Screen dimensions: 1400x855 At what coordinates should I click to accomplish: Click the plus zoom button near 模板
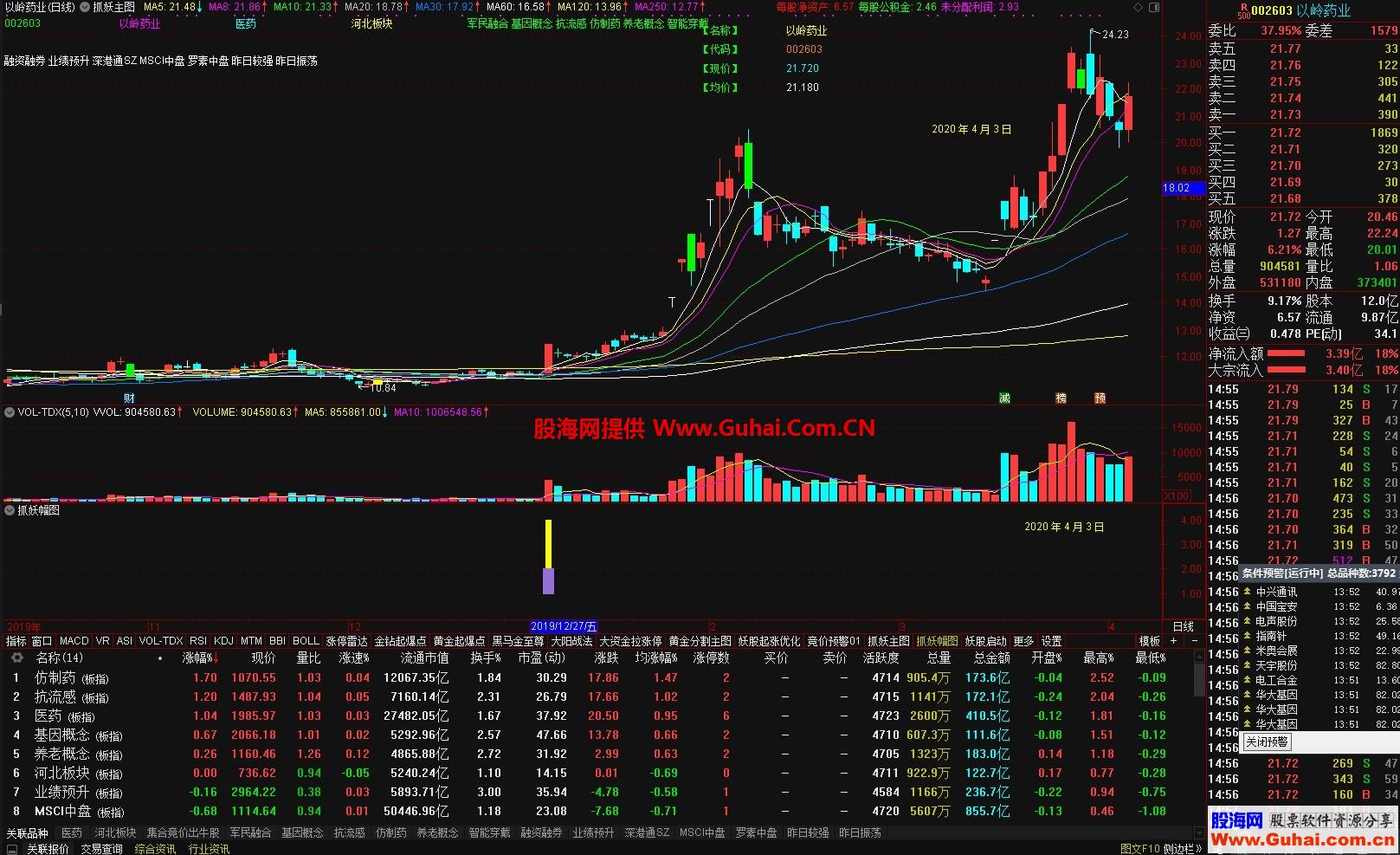1173,641
